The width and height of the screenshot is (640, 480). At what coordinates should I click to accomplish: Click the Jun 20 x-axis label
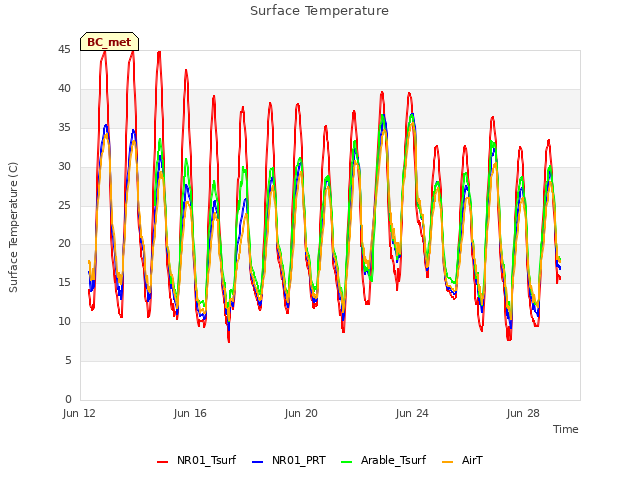pyautogui.click(x=301, y=413)
